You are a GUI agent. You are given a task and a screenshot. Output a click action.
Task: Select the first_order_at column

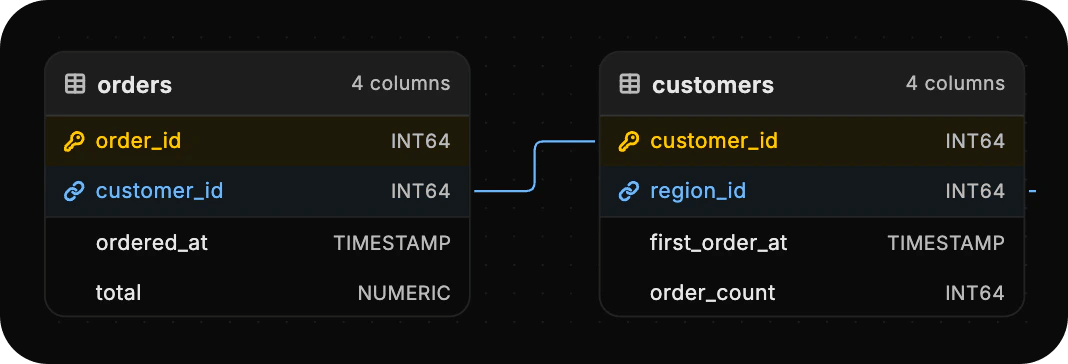coord(812,243)
